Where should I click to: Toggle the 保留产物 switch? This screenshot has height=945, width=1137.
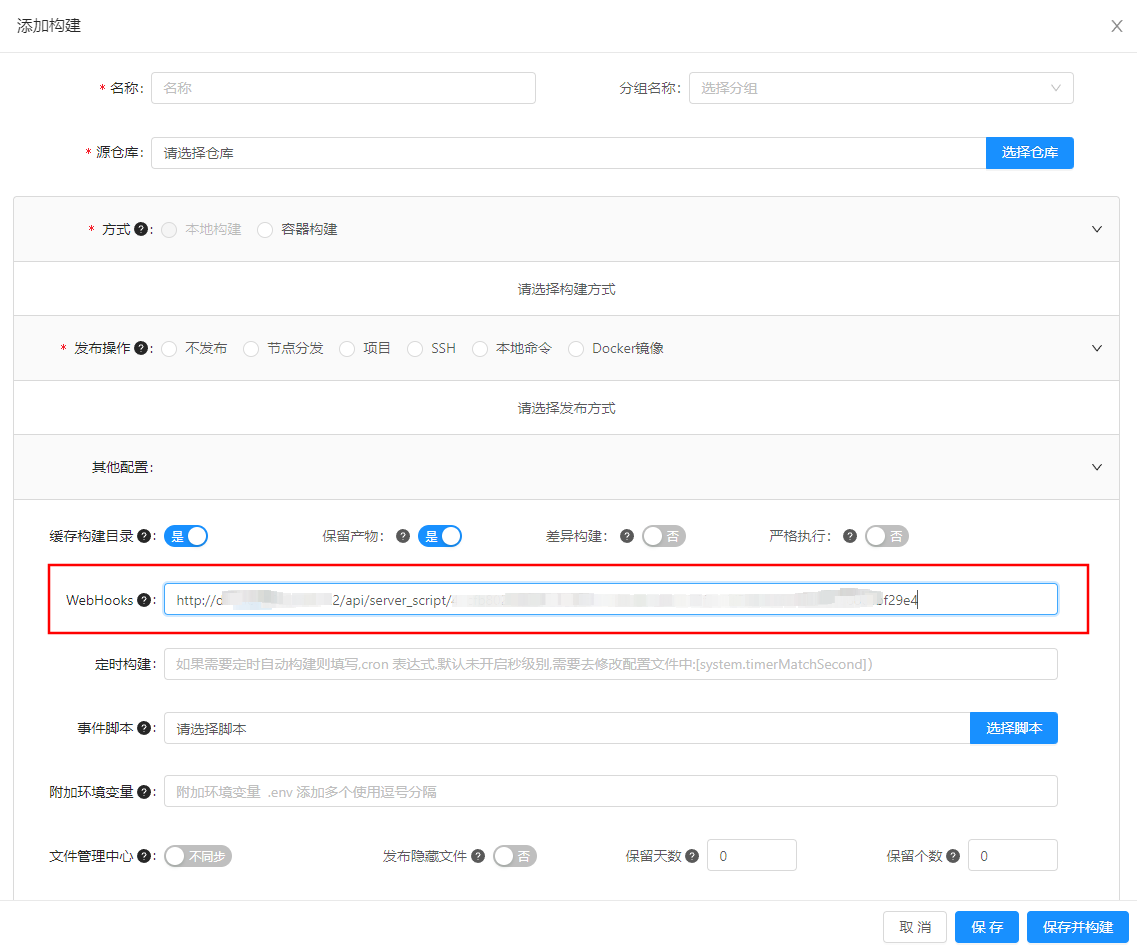point(440,536)
